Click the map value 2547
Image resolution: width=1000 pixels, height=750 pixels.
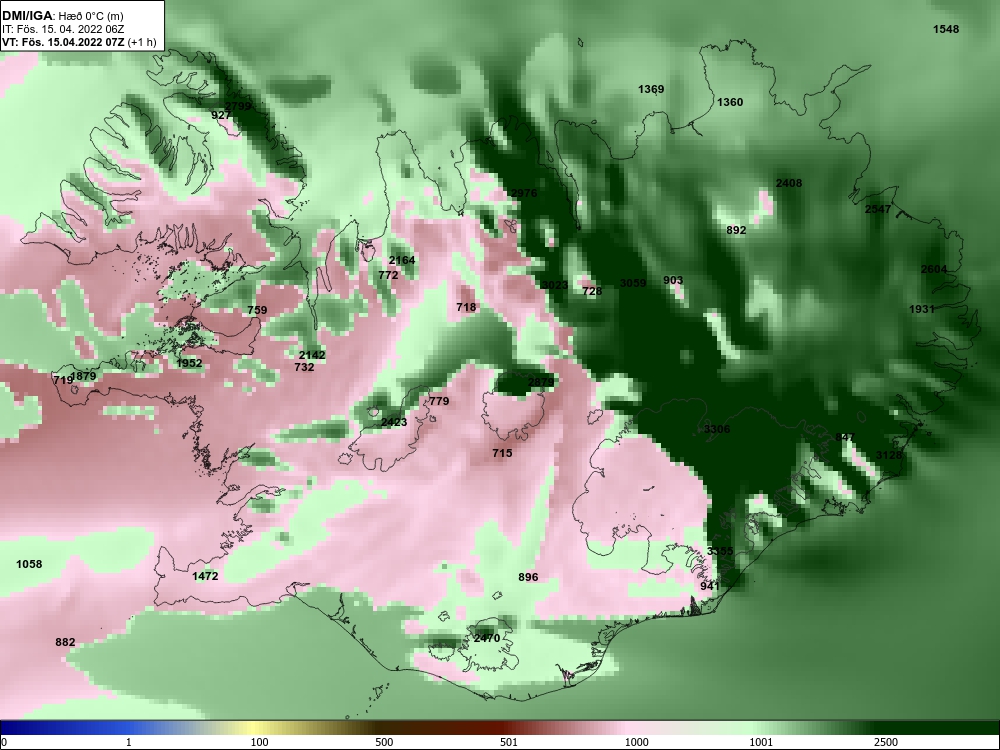click(x=878, y=209)
